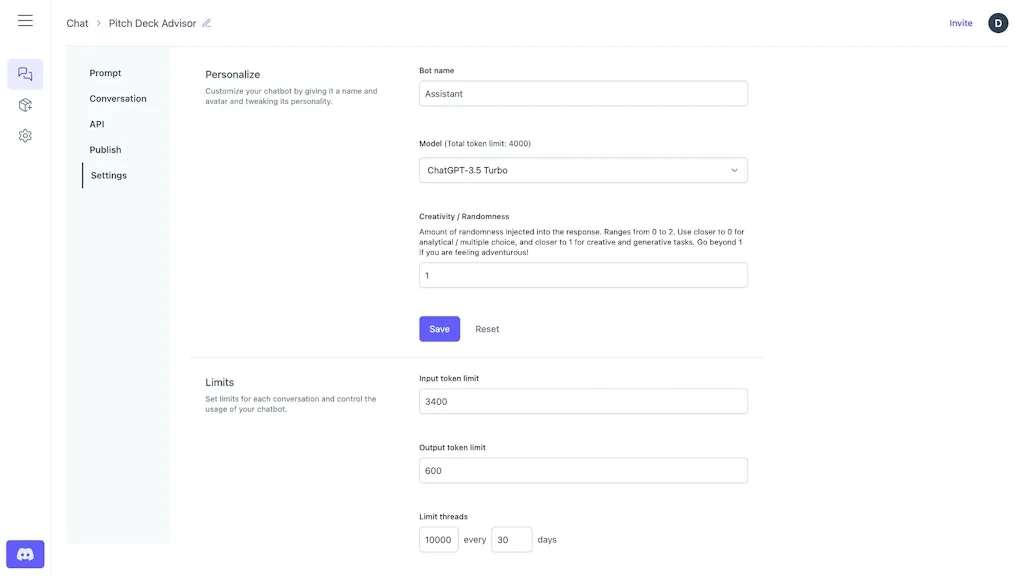Expand the Model dropdown ChatGPT-3.5 Turbo

click(583, 170)
